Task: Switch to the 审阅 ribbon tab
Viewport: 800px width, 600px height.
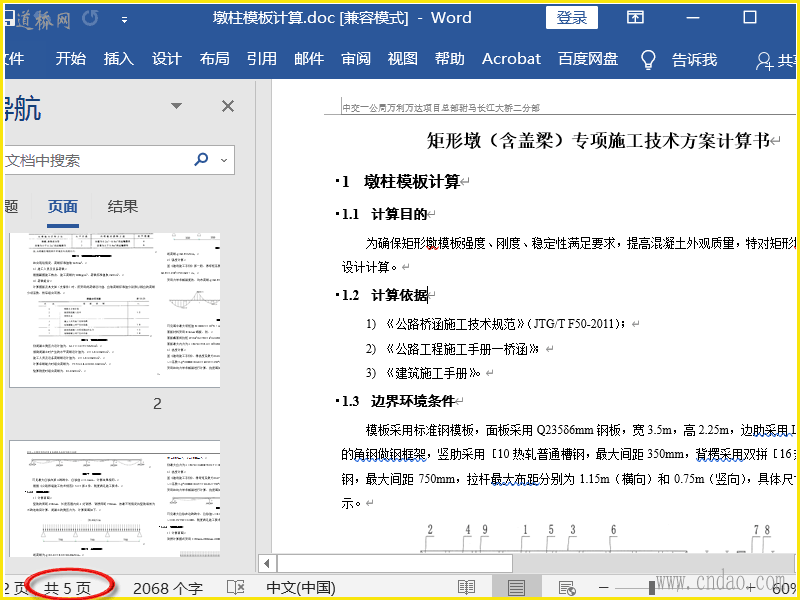Action: point(356,59)
